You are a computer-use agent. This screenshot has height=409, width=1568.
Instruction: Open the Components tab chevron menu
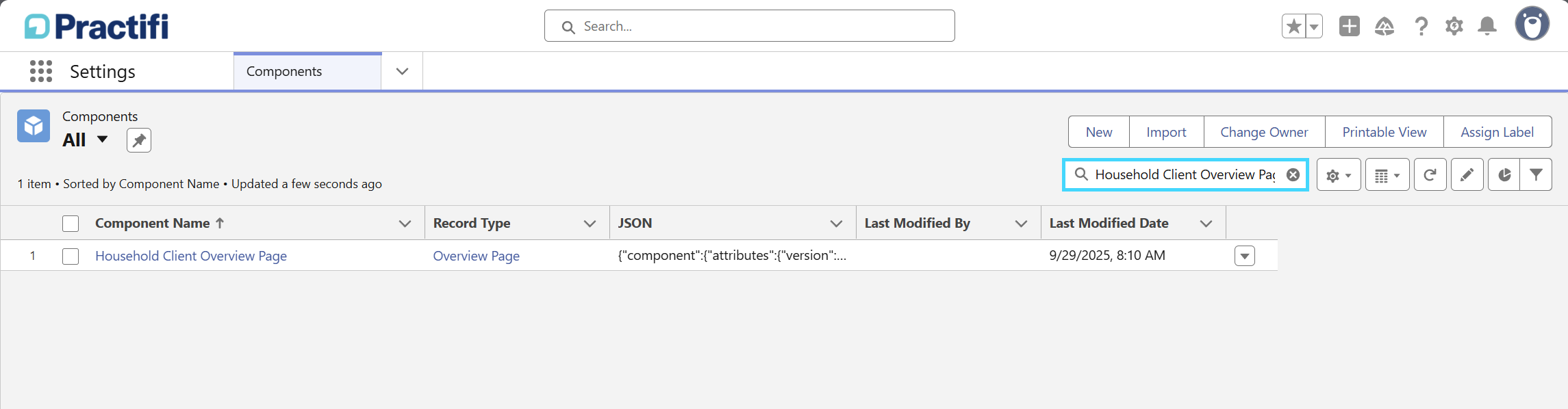pos(402,71)
